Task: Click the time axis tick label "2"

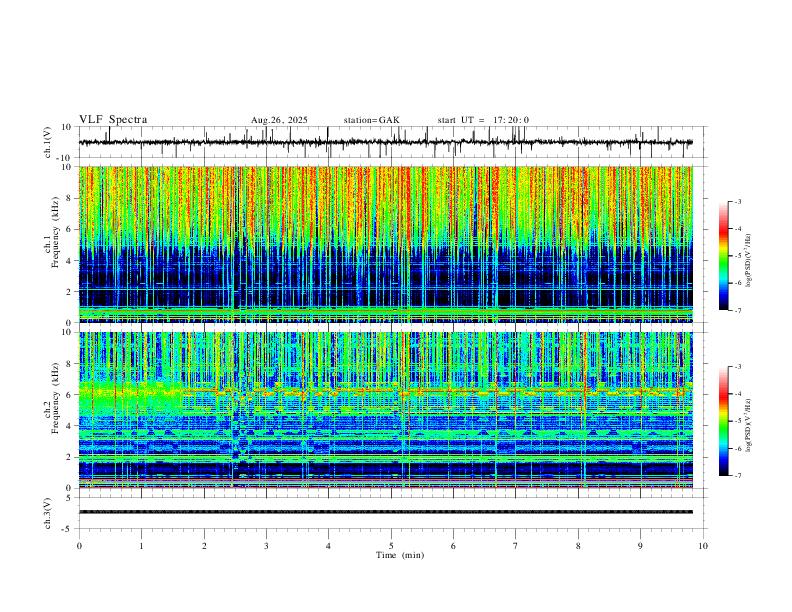Action: [x=204, y=546]
